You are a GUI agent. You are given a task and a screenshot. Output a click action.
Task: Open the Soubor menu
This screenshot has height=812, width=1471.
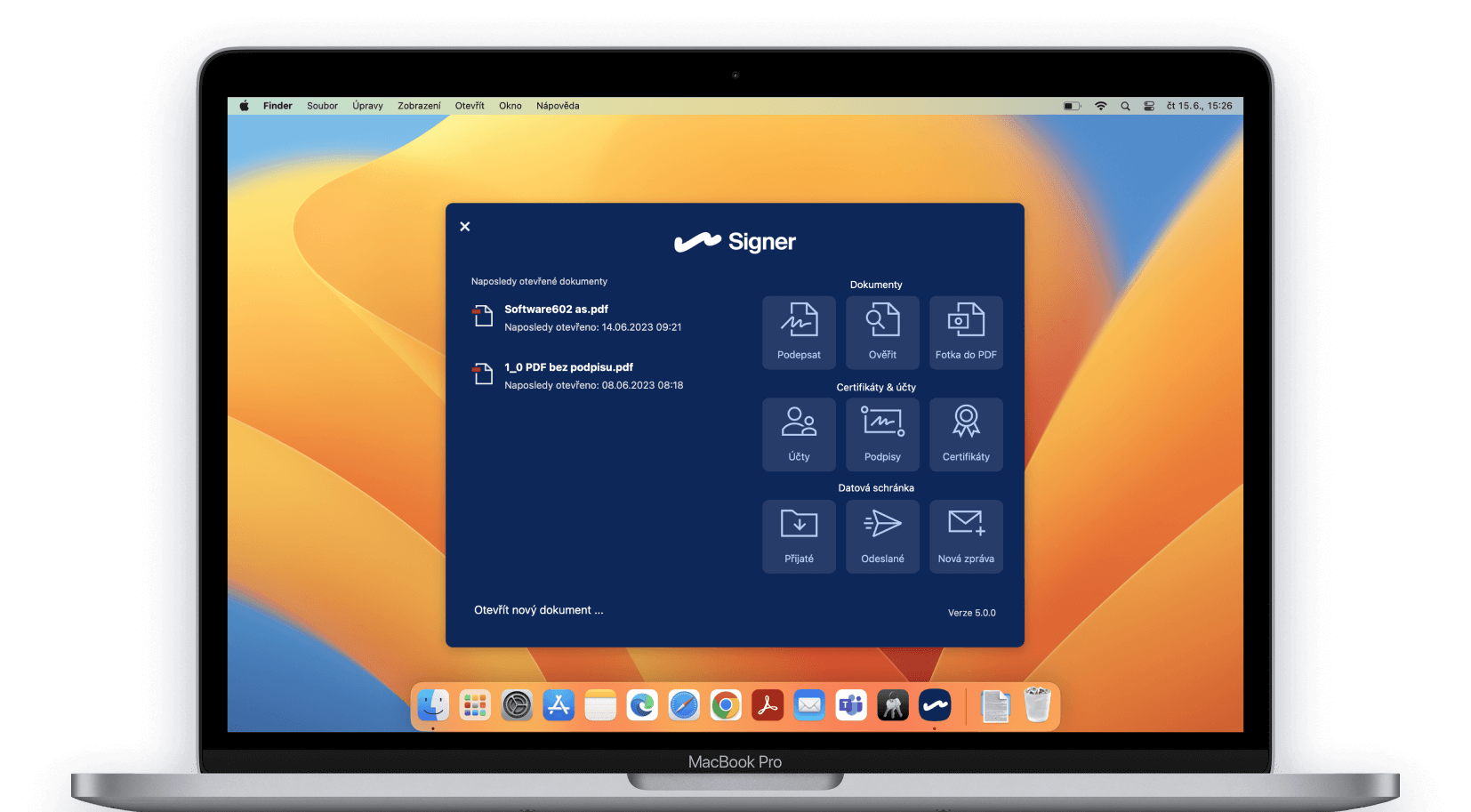click(322, 105)
